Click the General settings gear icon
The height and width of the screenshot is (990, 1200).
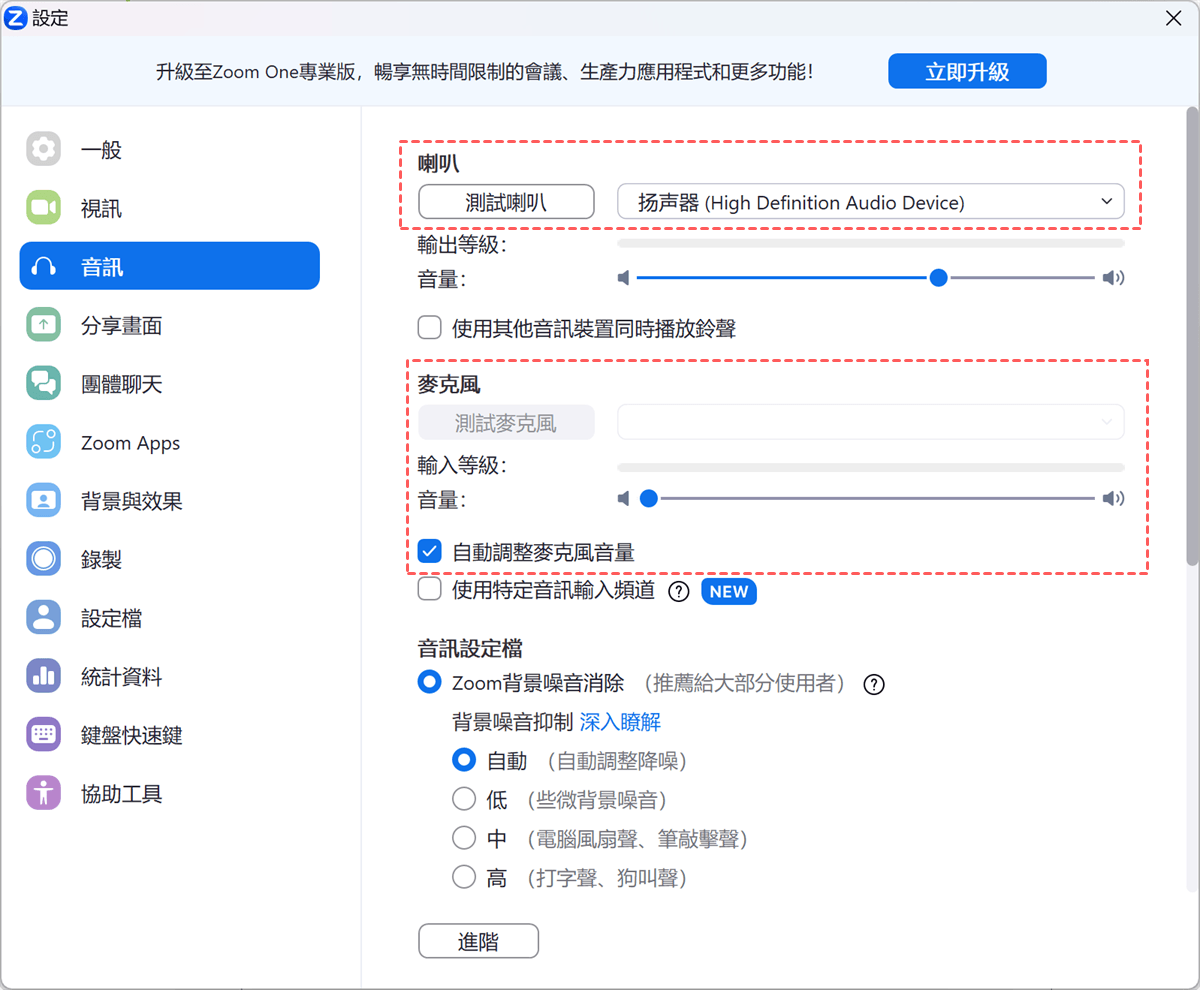pos(43,150)
